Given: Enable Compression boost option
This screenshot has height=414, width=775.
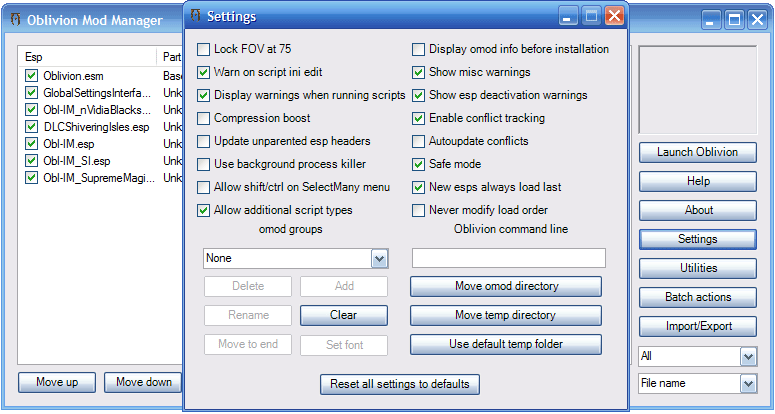Looking at the screenshot, I should click(x=203, y=119).
